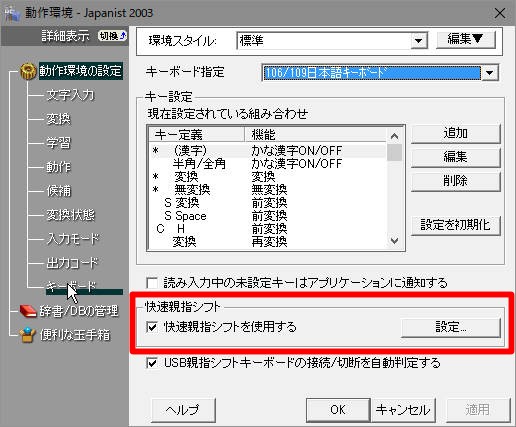Click the key list scrollbar thumb
This screenshot has width=516, height=427.
pos(394,152)
